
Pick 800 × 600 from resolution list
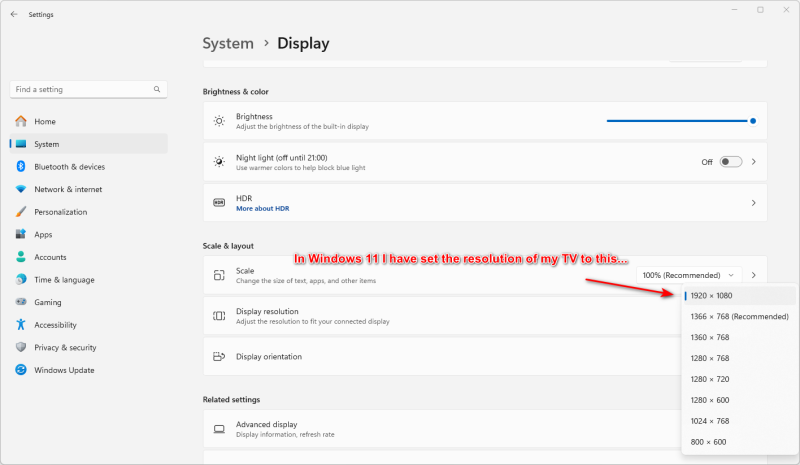[x=708, y=442]
